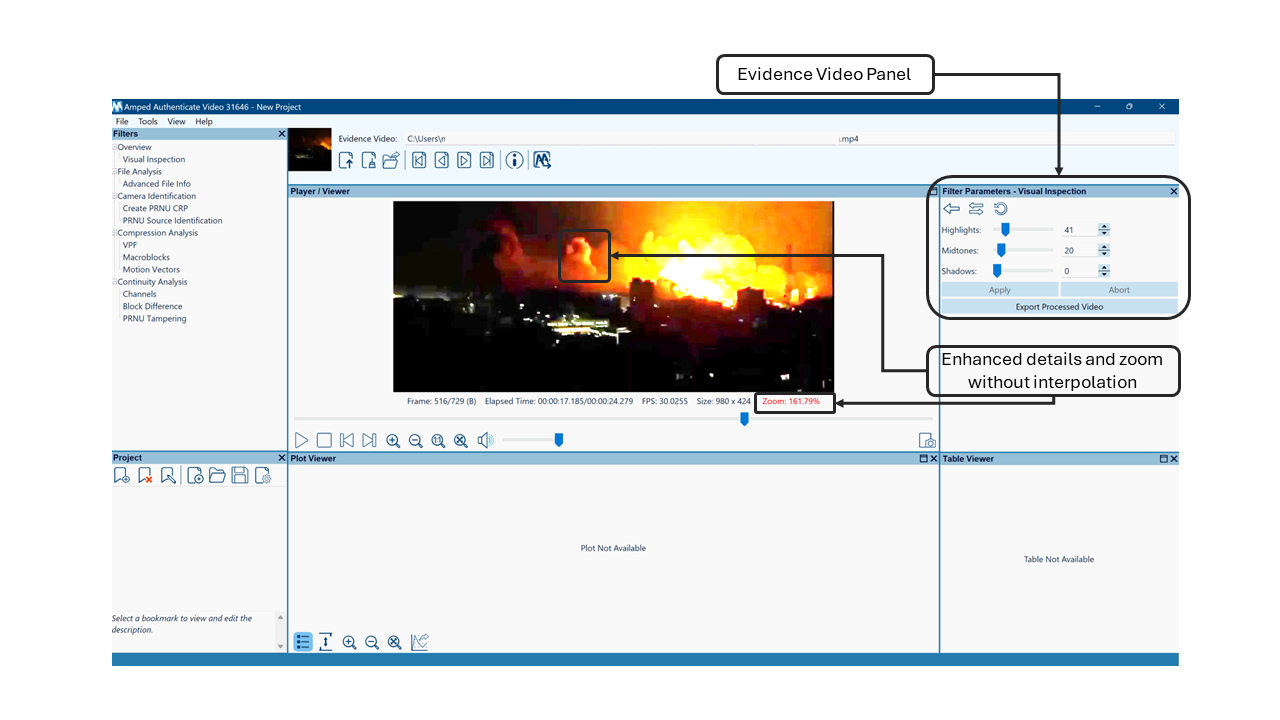Image resolution: width=1280 pixels, height=720 pixels.
Task: Mute audio with the speaker icon
Action: pos(484,440)
